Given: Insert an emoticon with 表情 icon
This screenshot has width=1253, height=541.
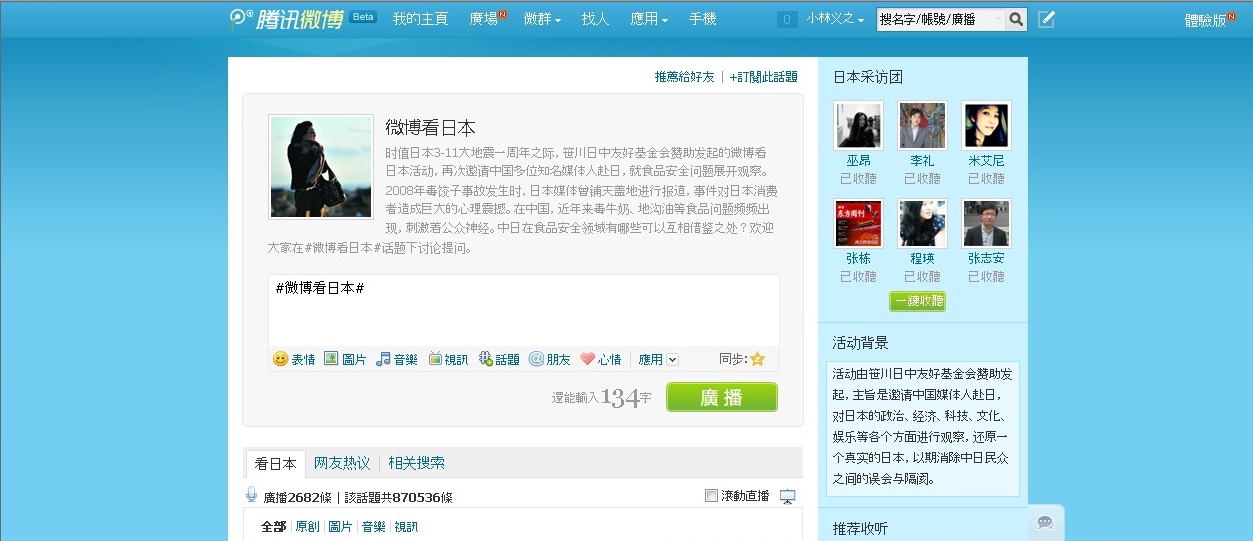Looking at the screenshot, I should 294,359.
